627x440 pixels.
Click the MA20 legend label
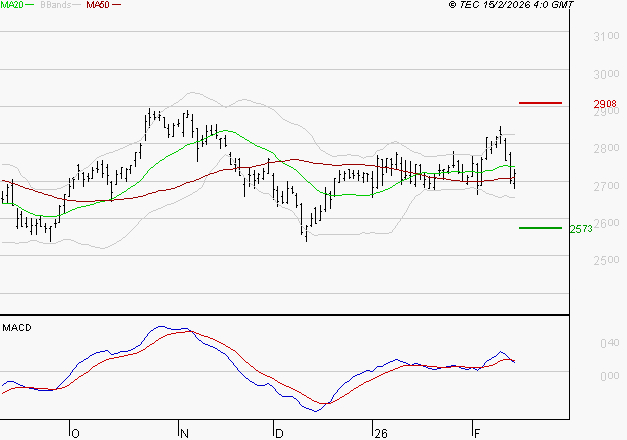click(12, 5)
